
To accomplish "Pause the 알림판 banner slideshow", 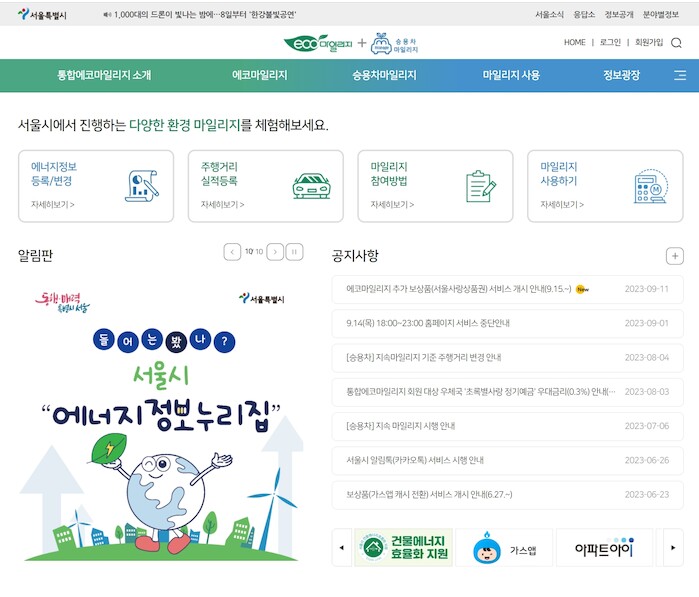I will tap(294, 252).
